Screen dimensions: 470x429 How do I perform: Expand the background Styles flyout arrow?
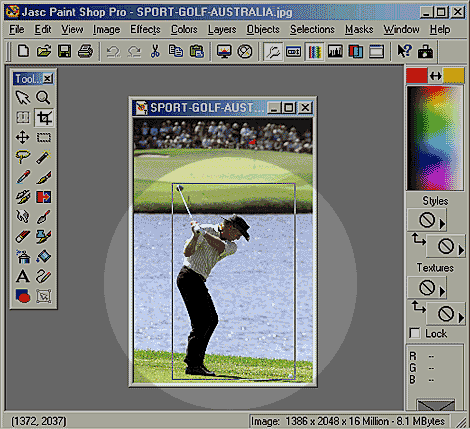(461, 250)
